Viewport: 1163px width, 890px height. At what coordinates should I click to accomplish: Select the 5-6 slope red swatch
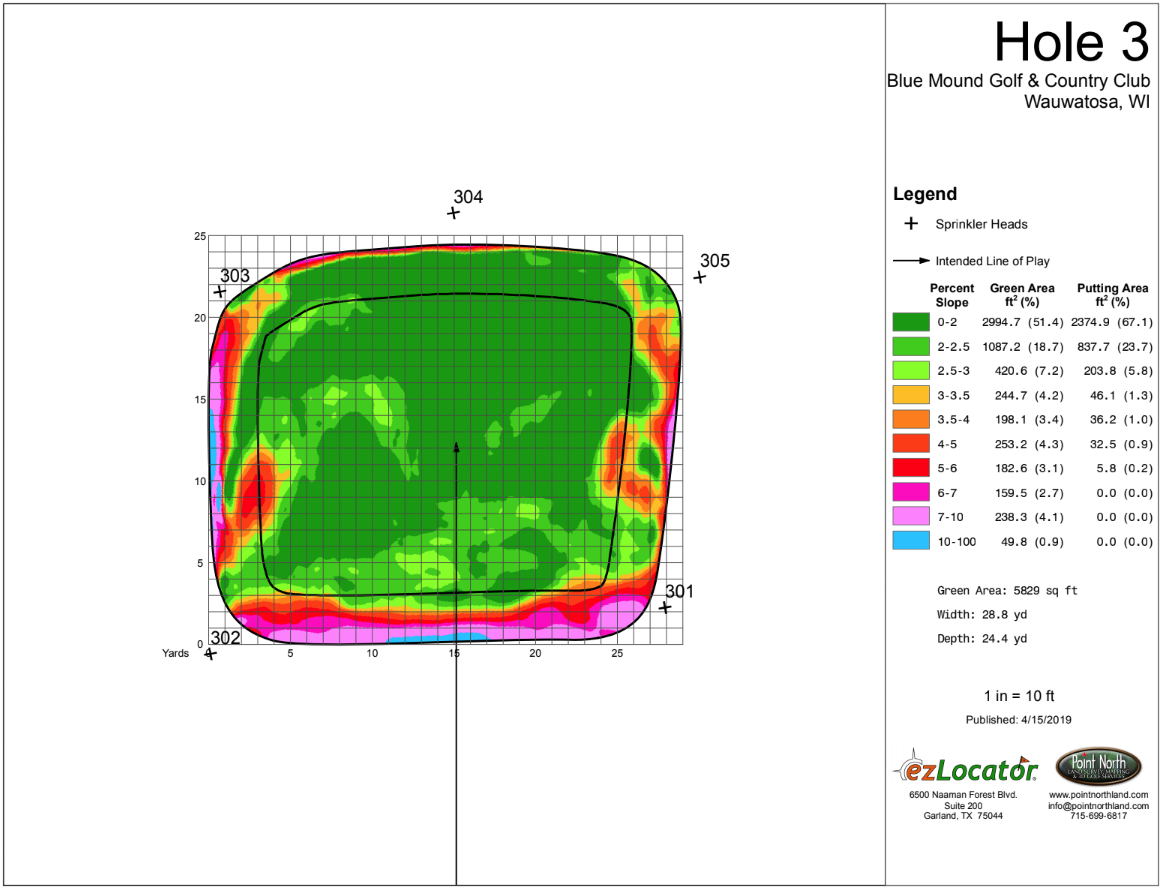coord(911,468)
